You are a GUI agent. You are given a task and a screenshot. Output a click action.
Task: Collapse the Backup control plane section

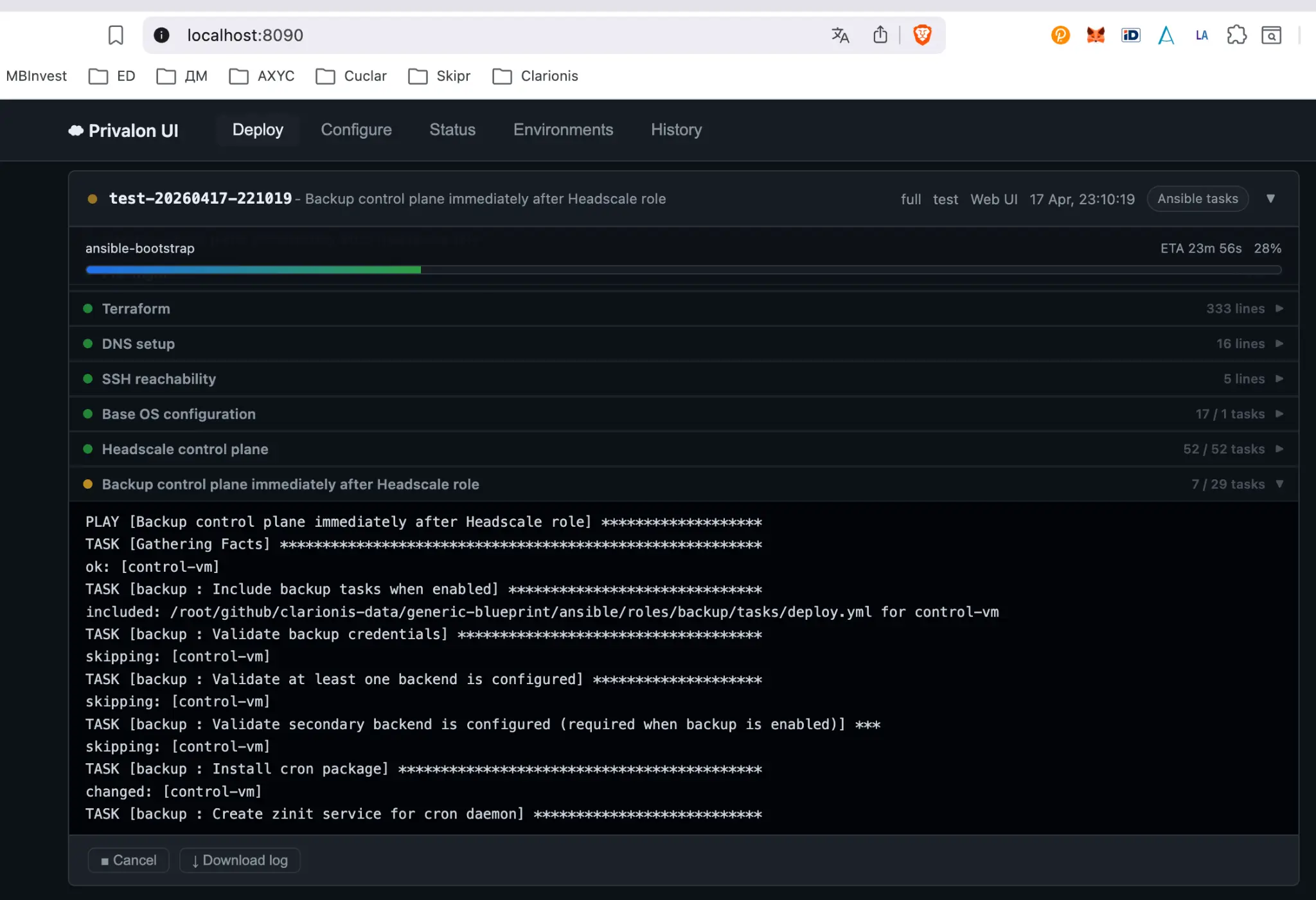pos(1279,484)
